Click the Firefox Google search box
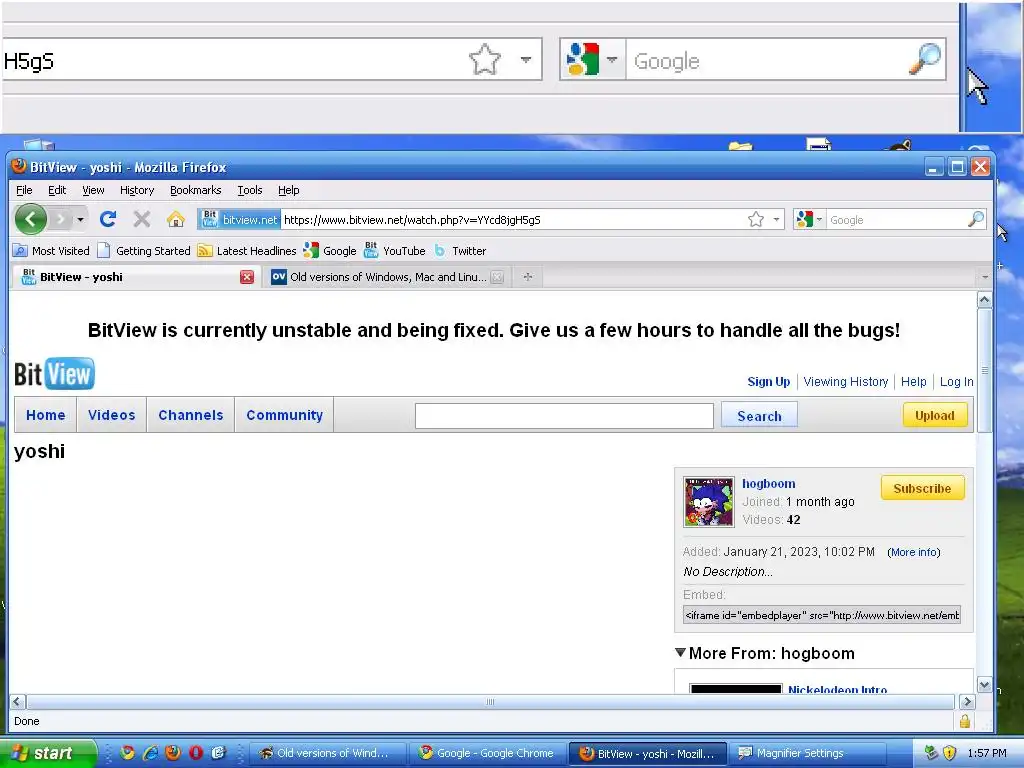This screenshot has width=1024, height=768. coord(897,220)
